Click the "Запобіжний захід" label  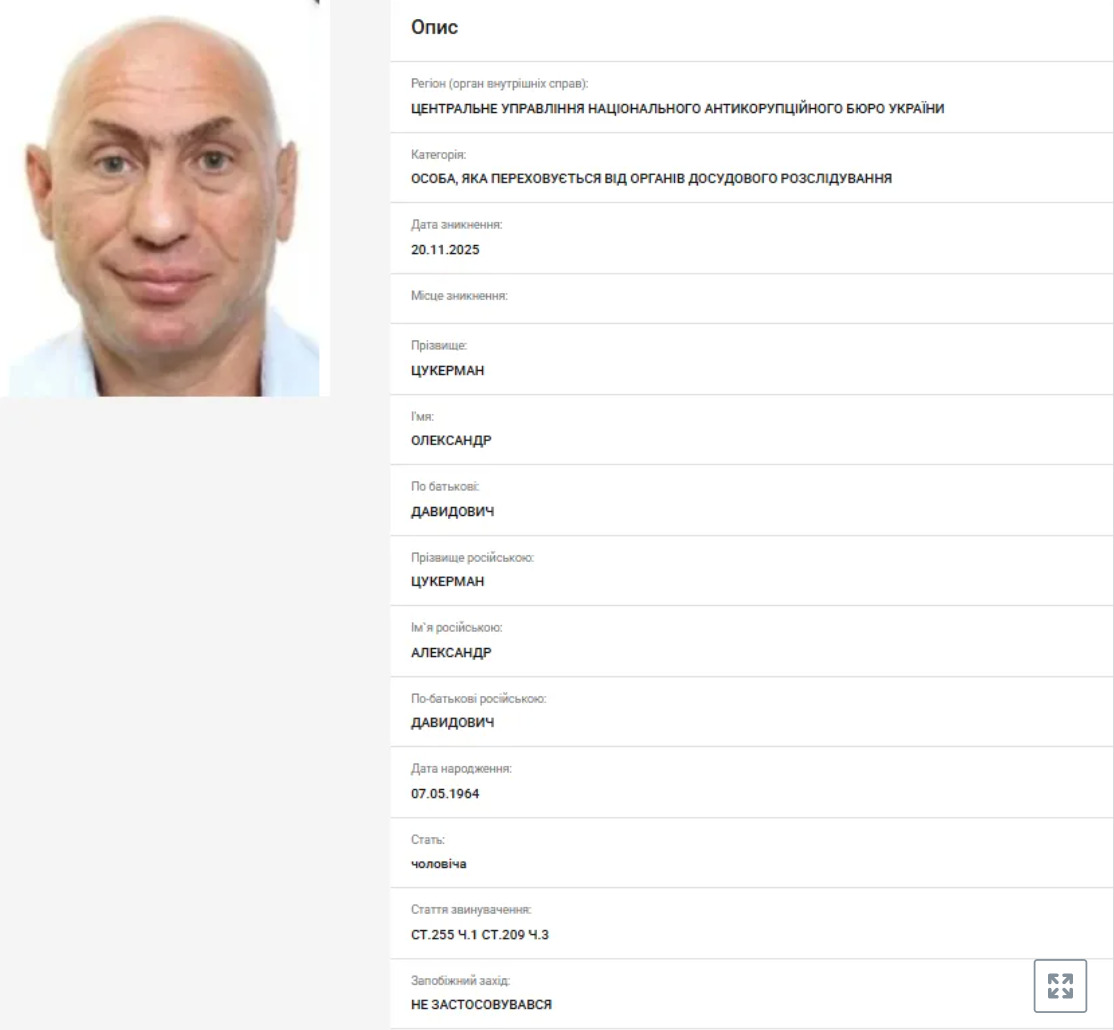pyautogui.click(x=460, y=981)
